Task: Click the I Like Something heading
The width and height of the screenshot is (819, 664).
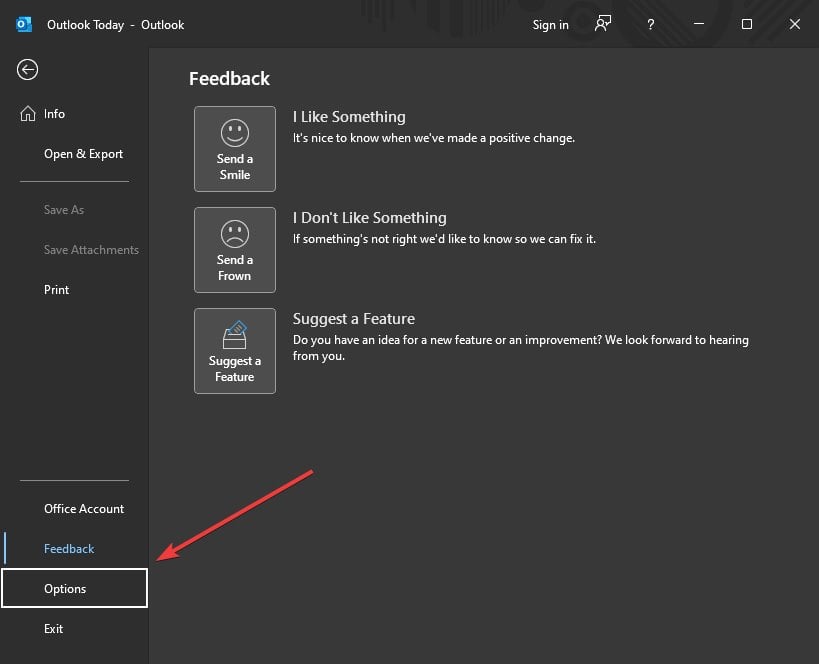Action: pyautogui.click(x=348, y=116)
